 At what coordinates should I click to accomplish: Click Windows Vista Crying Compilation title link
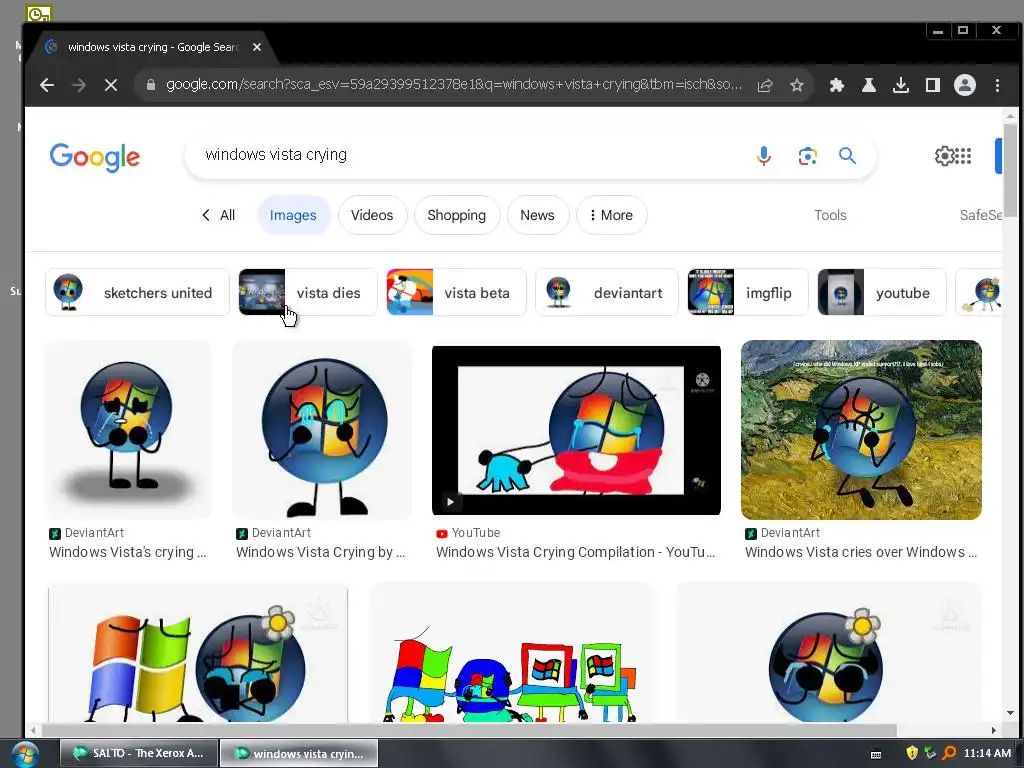click(x=575, y=552)
